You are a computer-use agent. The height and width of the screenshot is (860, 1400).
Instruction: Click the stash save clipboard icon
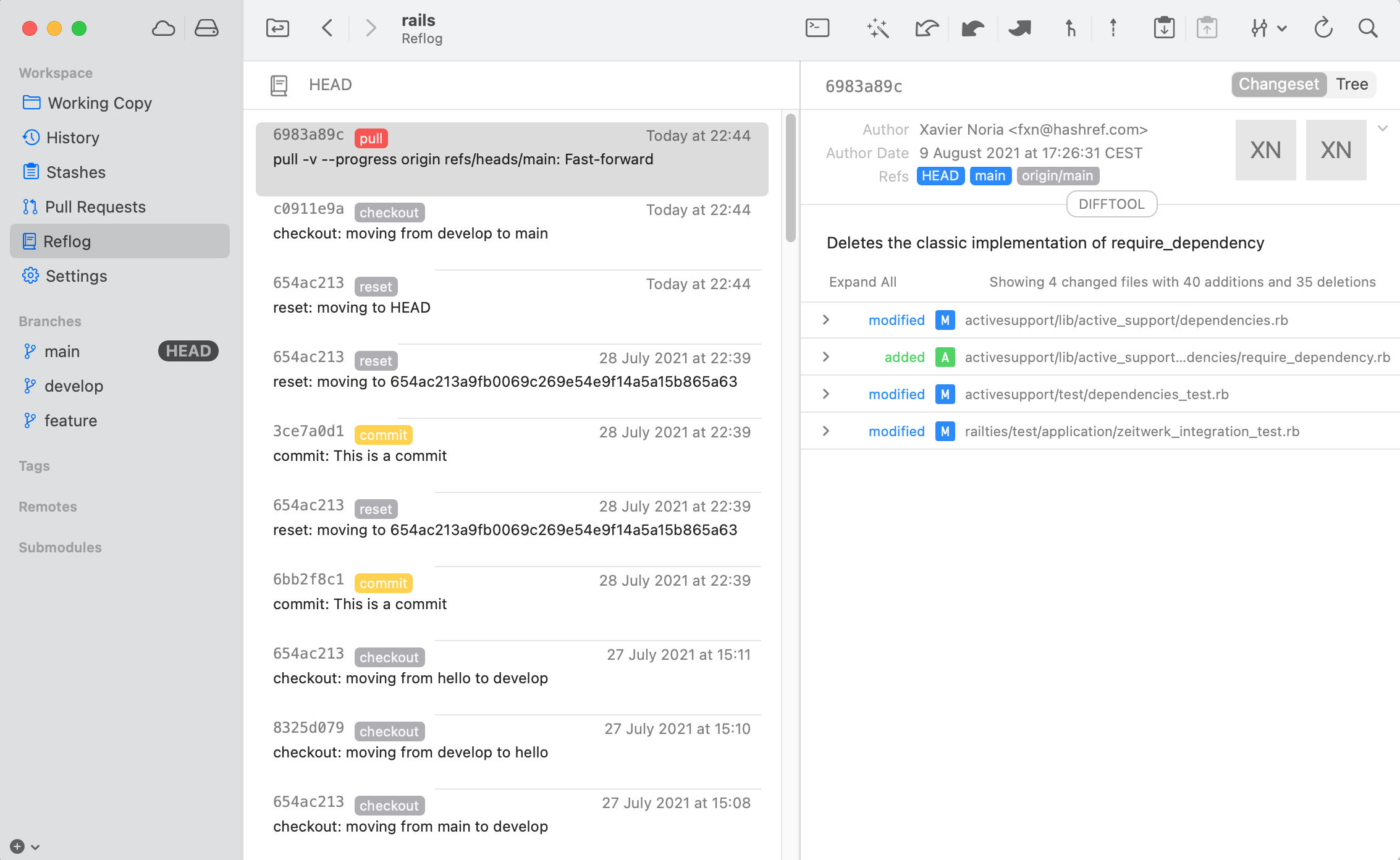[1164, 28]
